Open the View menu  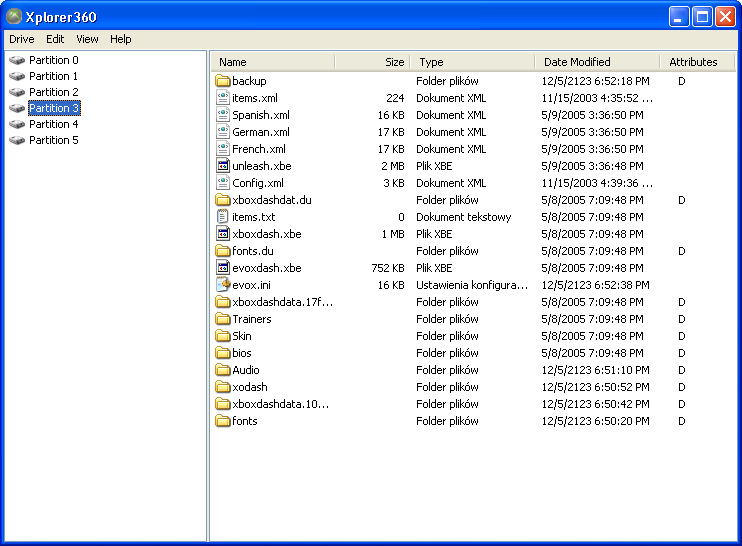(x=87, y=39)
